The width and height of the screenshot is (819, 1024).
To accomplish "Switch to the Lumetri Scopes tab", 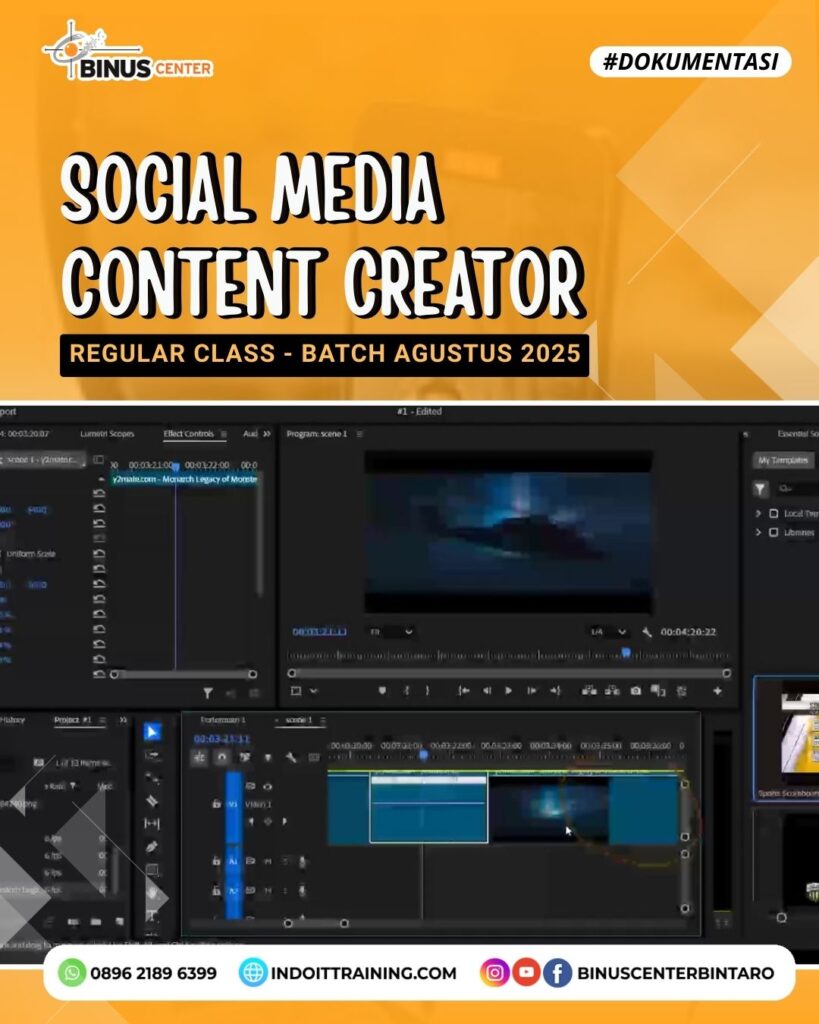I will click(105, 434).
